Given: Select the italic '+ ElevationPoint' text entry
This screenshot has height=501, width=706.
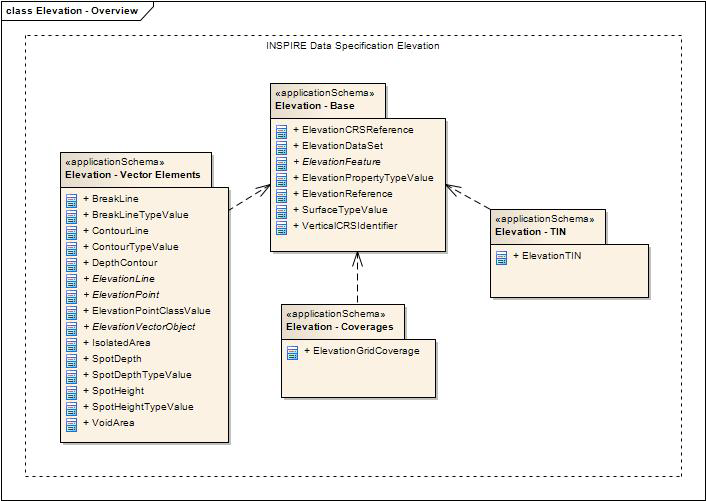Looking at the screenshot, I should [x=121, y=294].
